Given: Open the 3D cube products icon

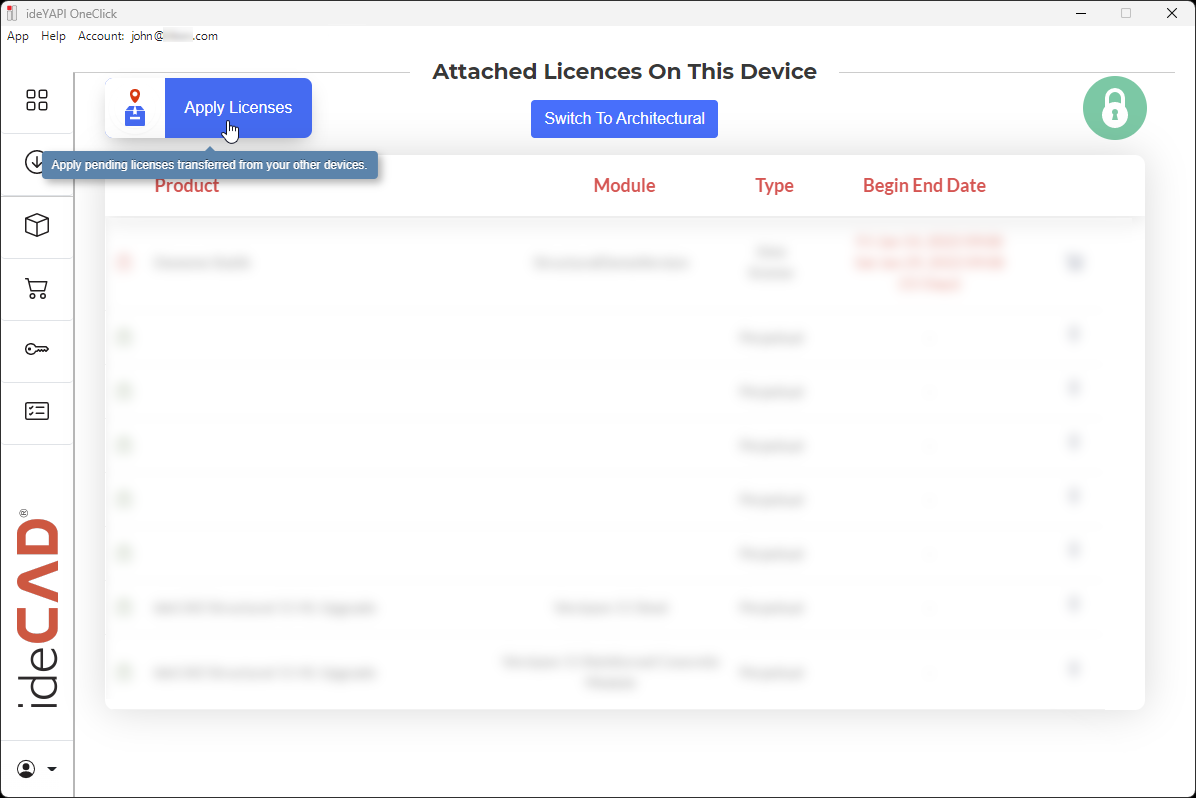Looking at the screenshot, I should [37, 225].
